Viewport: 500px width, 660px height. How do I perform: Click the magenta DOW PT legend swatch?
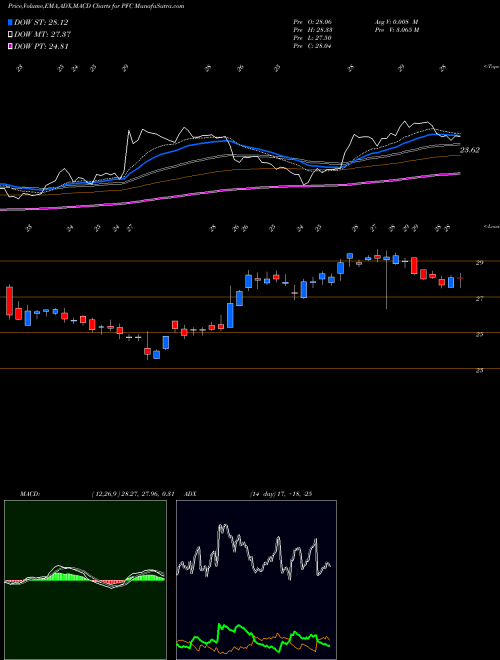tap(10, 47)
